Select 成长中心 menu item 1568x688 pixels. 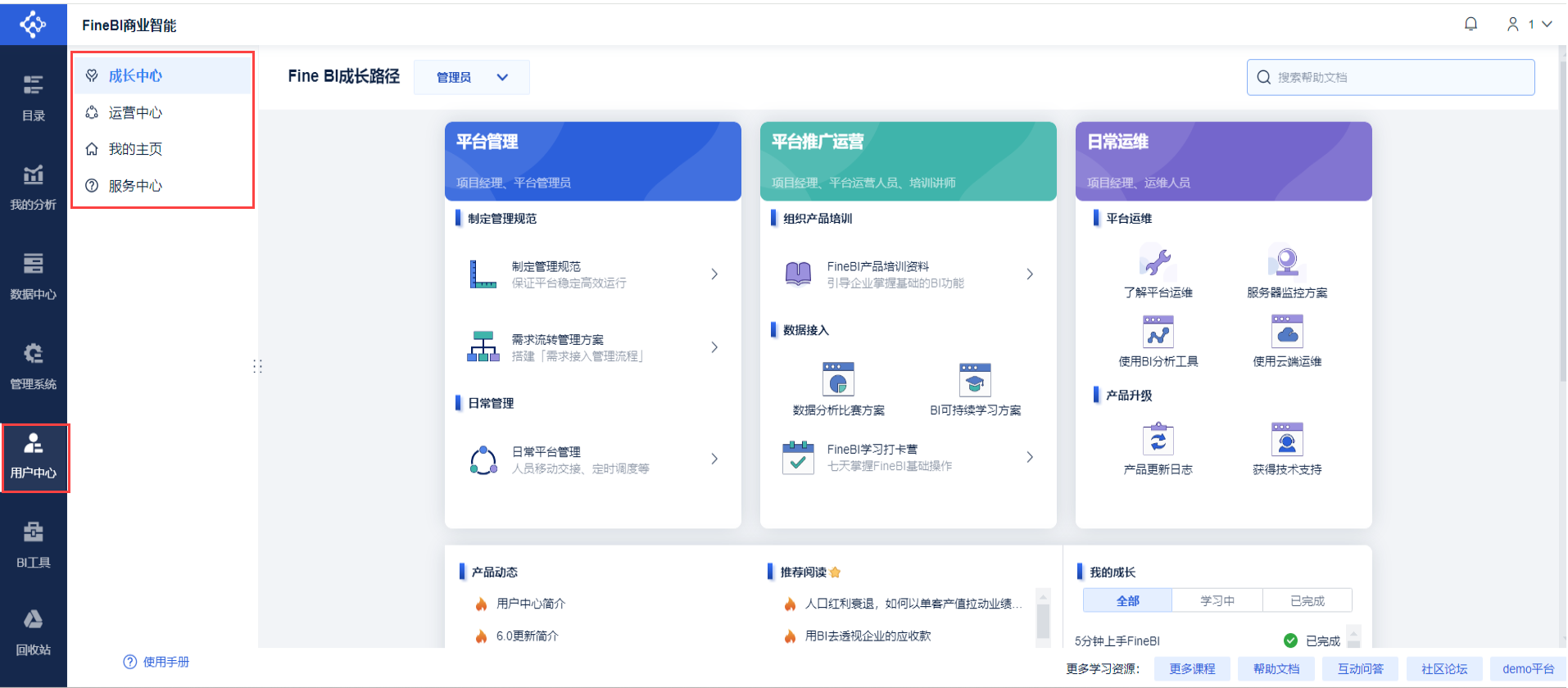pos(163,76)
